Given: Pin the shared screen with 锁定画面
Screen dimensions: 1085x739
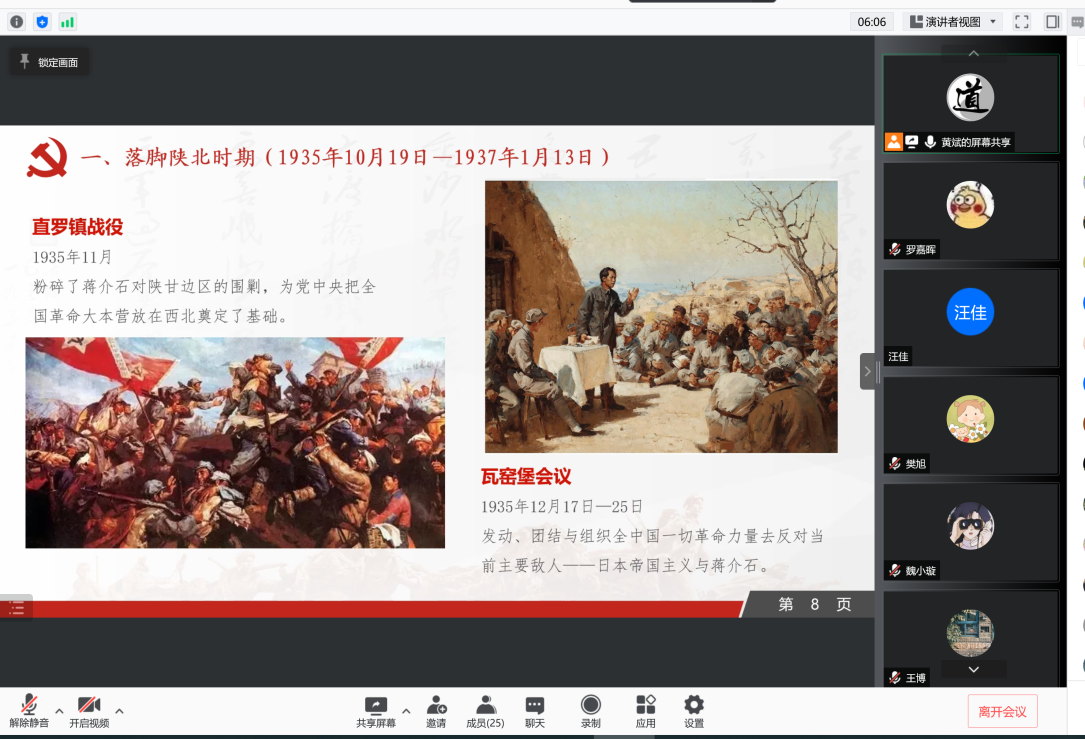Looking at the screenshot, I should click(49, 62).
